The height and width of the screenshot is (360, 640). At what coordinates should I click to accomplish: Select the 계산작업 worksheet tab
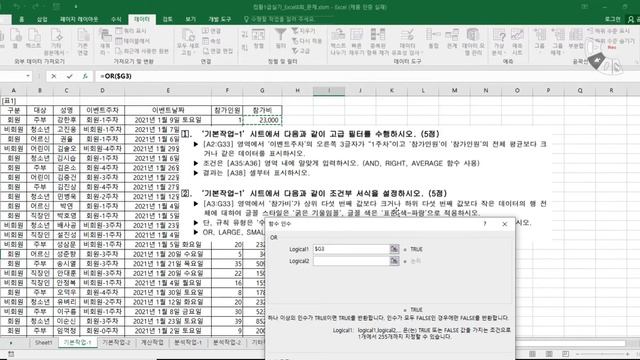pos(152,342)
